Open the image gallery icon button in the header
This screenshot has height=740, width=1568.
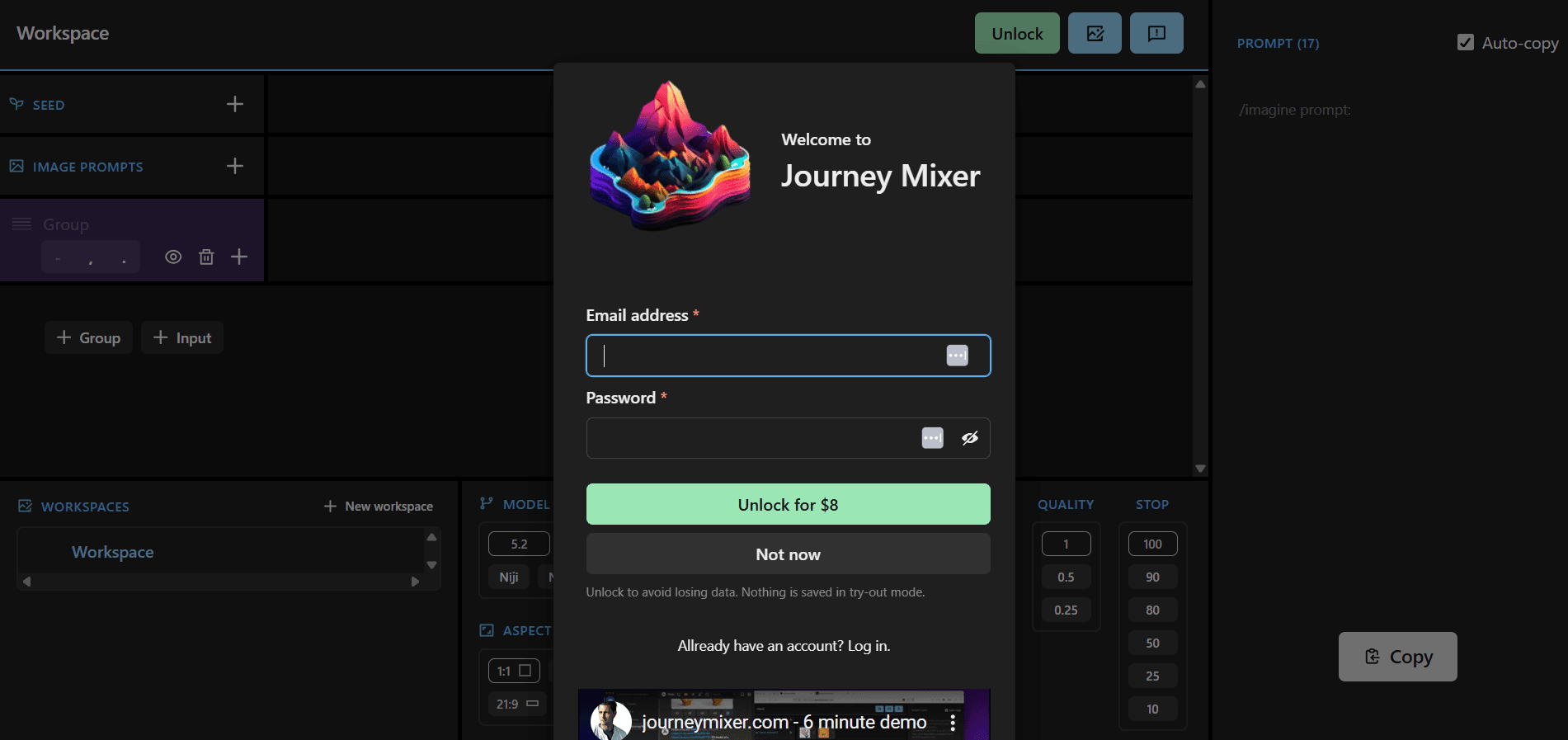tap(1095, 33)
